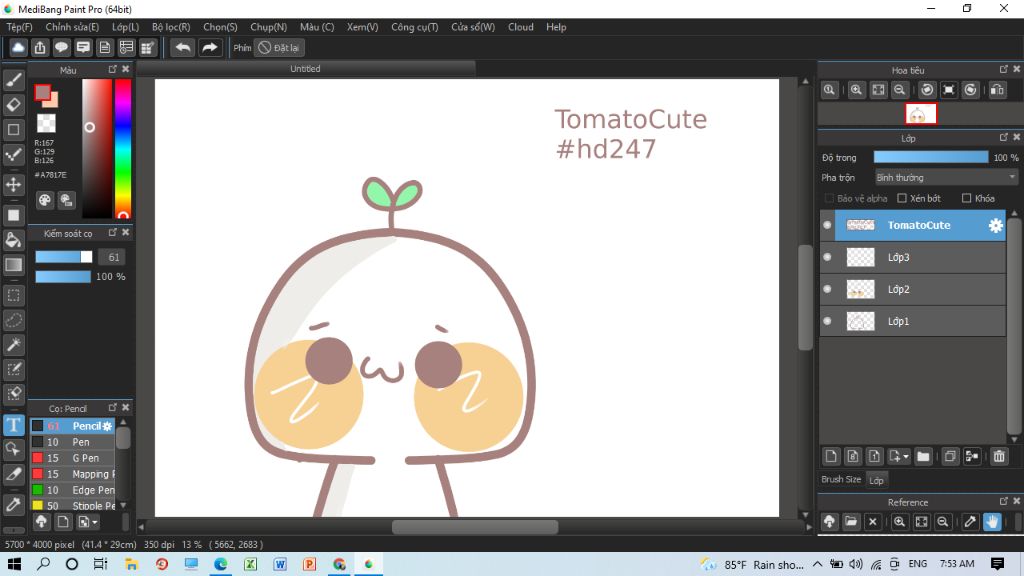Open Microsoft Word from the taskbar
Screen dimensions: 1024x576
point(280,564)
